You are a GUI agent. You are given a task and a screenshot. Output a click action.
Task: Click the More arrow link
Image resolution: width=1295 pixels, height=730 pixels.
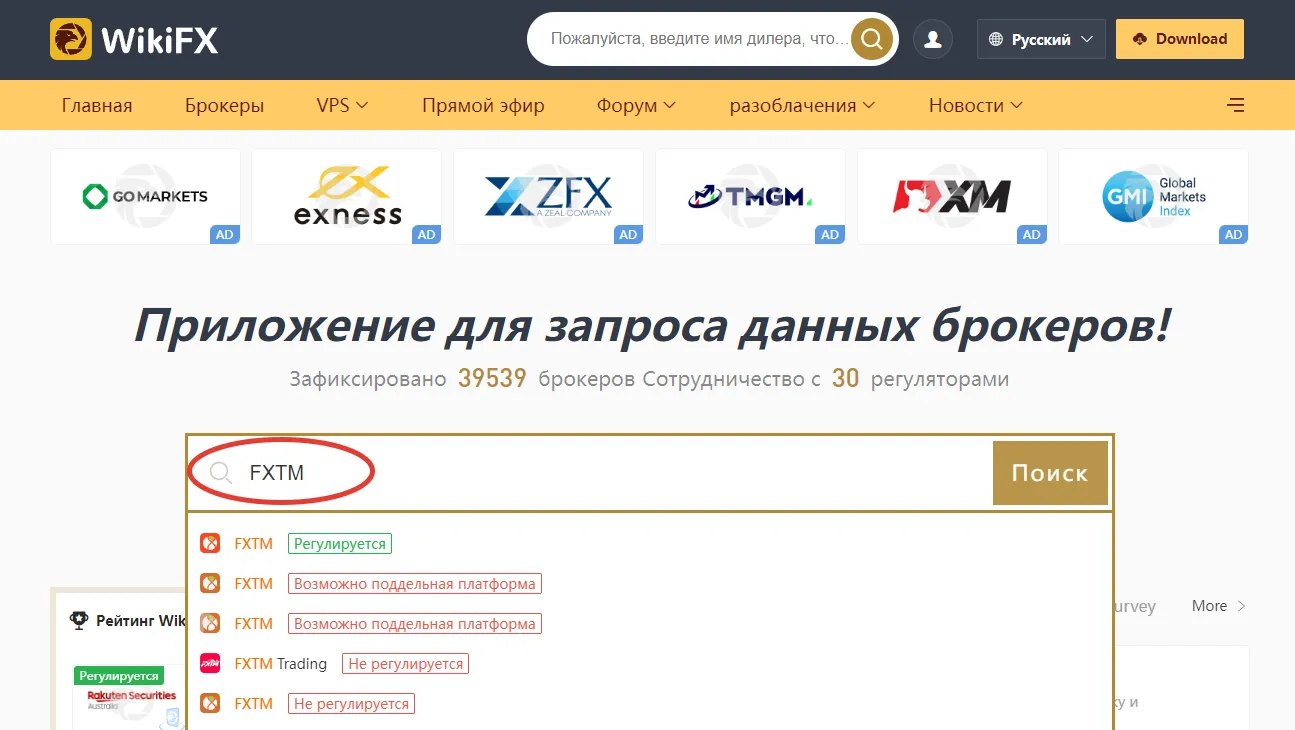click(x=1219, y=606)
